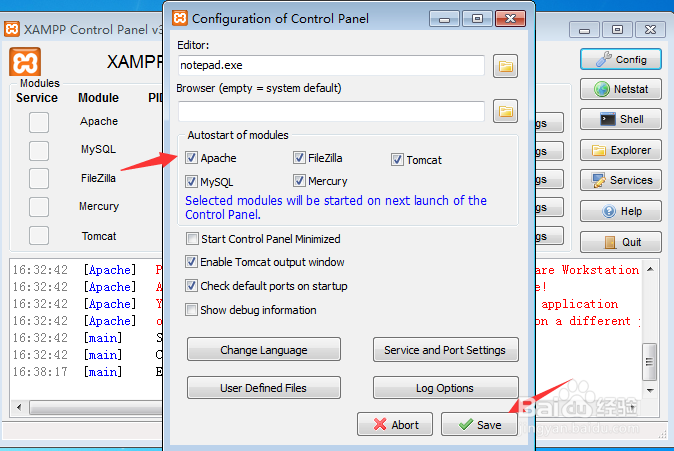Screen dimensions: 674x451
Task: Click log horizontal scrollbar left arrow
Action: (x=19, y=407)
